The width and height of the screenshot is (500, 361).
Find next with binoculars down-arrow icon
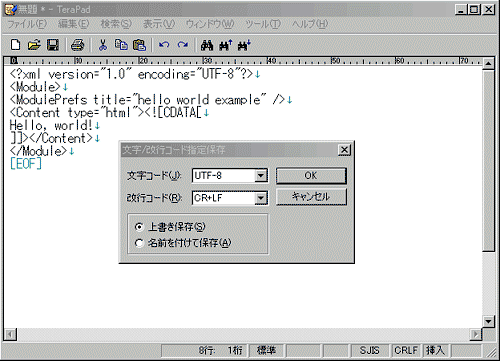tap(244, 45)
